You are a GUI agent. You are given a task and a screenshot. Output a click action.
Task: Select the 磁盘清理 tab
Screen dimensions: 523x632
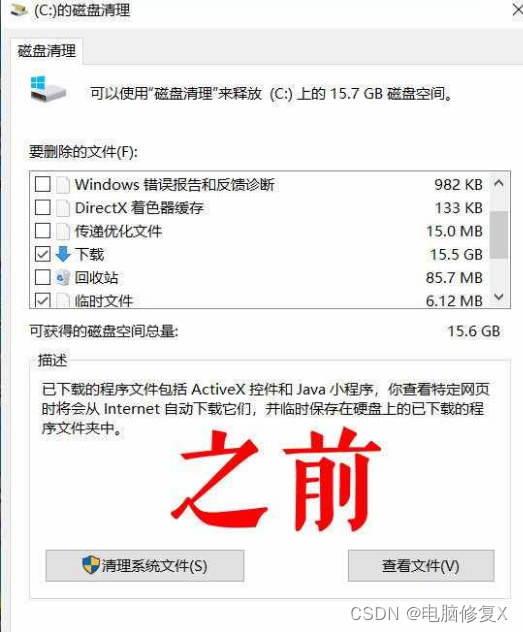point(47,51)
